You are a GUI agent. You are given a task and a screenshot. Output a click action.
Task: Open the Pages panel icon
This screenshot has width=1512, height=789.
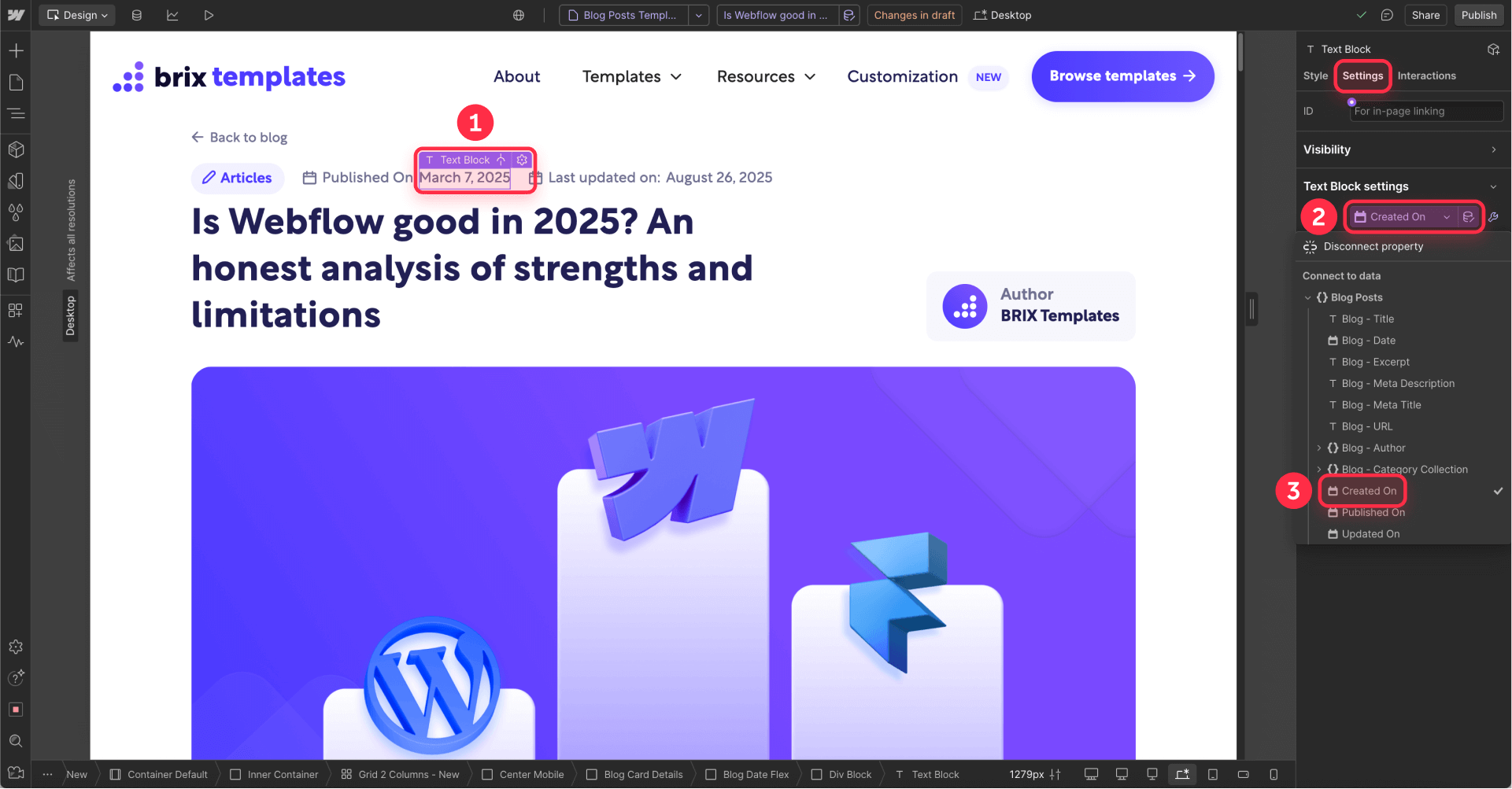[16, 83]
